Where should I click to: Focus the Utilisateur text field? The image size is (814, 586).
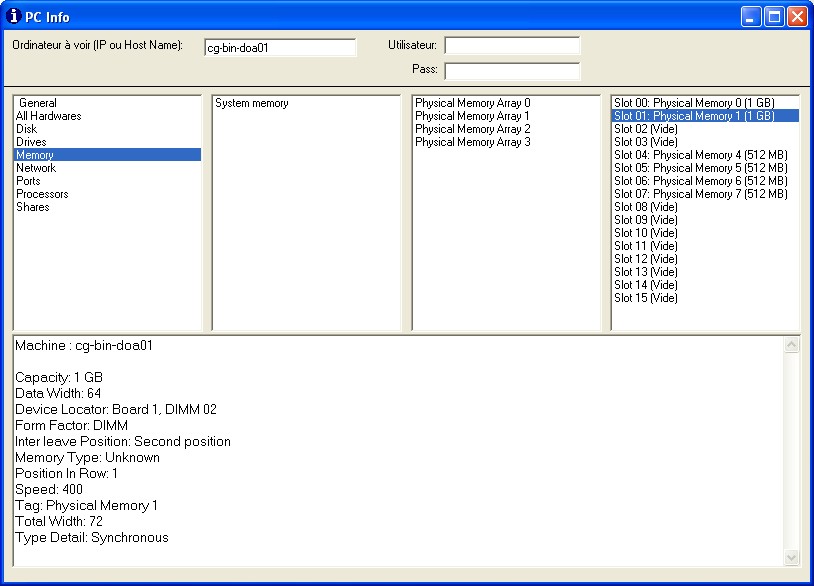tap(512, 46)
